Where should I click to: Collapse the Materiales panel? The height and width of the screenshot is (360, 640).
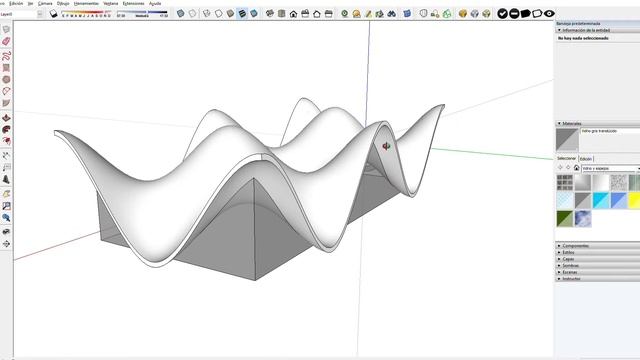point(559,123)
